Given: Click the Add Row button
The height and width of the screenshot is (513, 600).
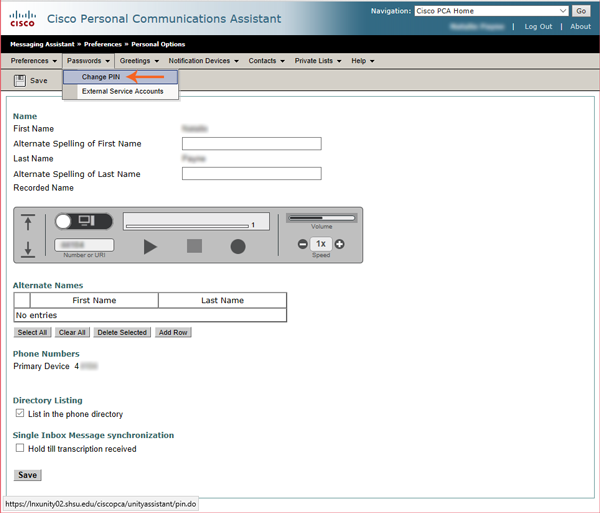Looking at the screenshot, I should point(172,332).
